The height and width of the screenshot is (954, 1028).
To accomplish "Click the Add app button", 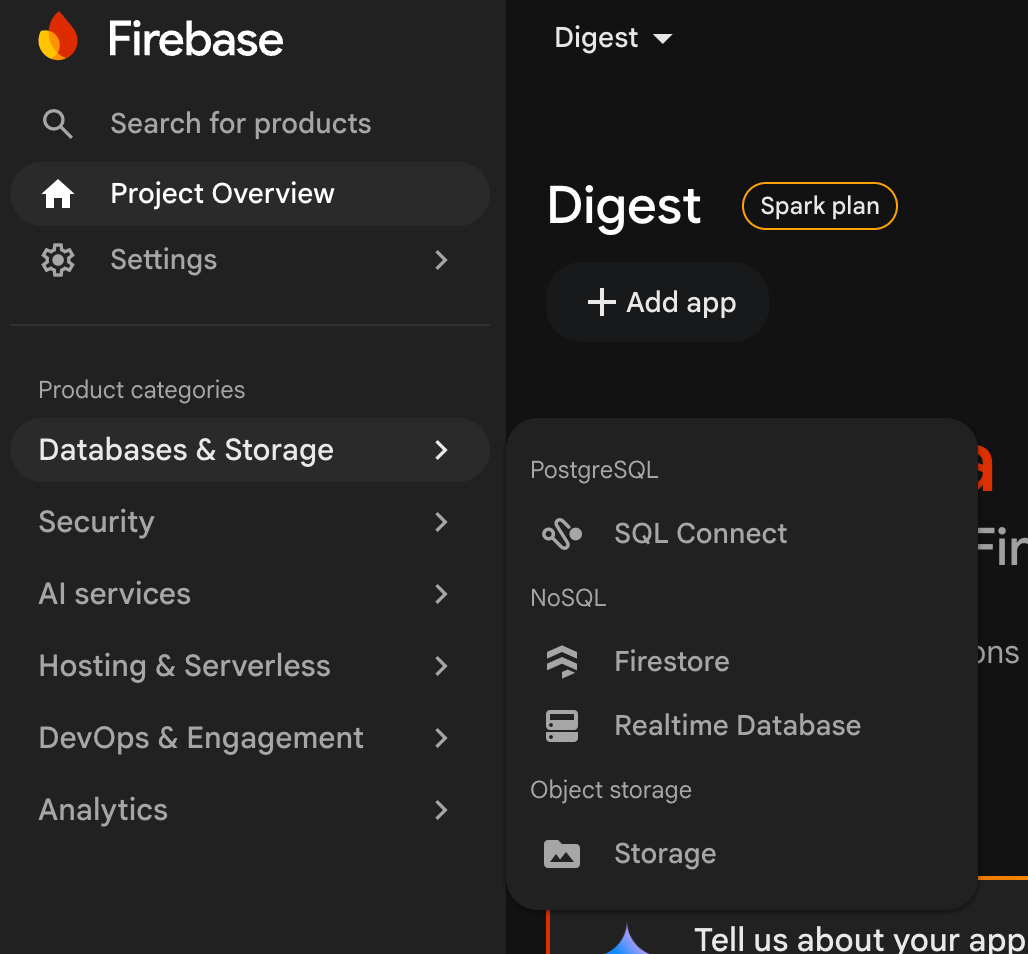I will (657, 302).
